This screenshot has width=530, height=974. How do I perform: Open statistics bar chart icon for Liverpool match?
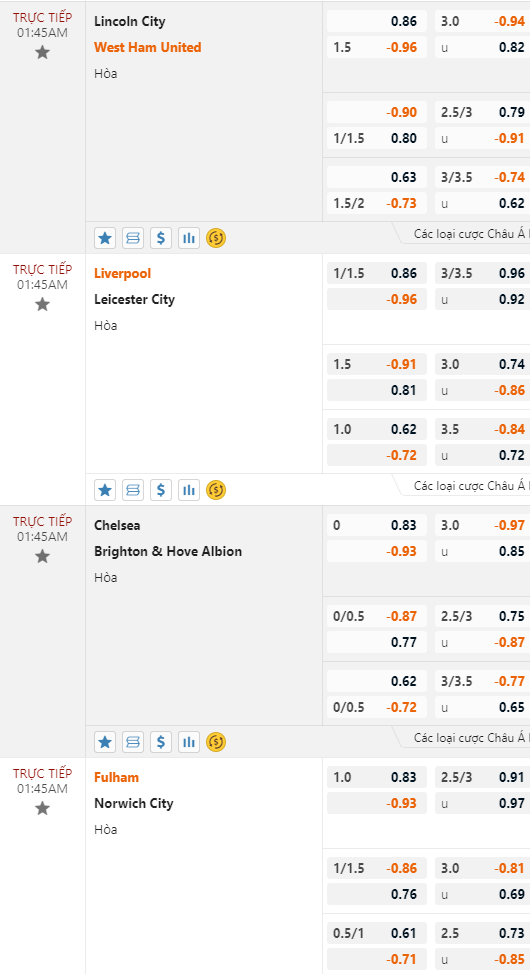coord(189,490)
